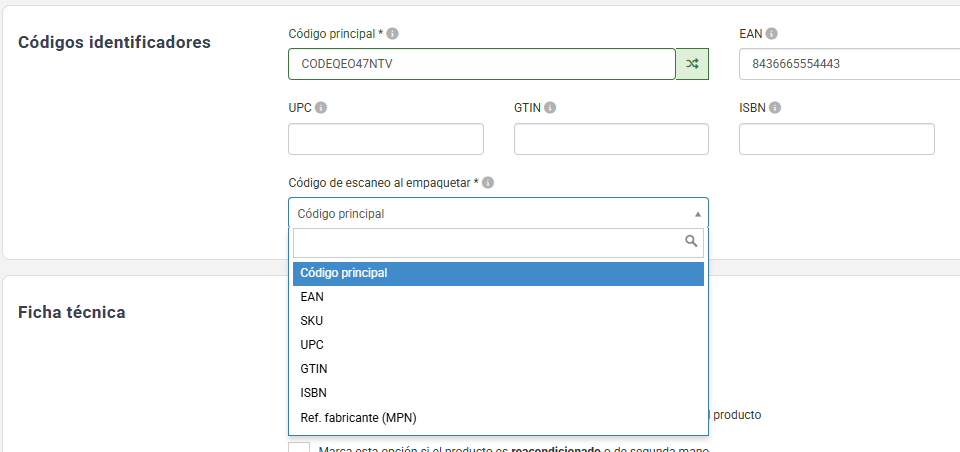Click info icon next to Código principal
The height and width of the screenshot is (452, 960).
(x=393, y=34)
